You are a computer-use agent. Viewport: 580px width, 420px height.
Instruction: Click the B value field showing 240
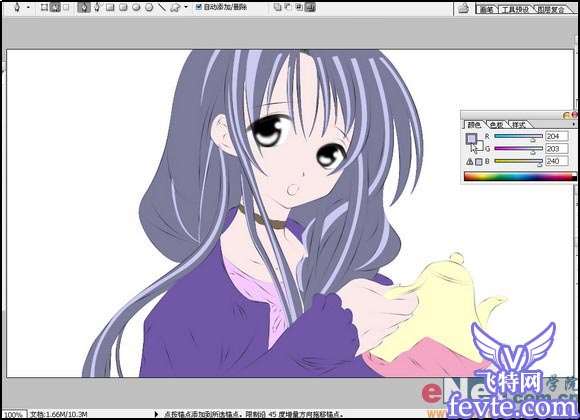[557, 161]
